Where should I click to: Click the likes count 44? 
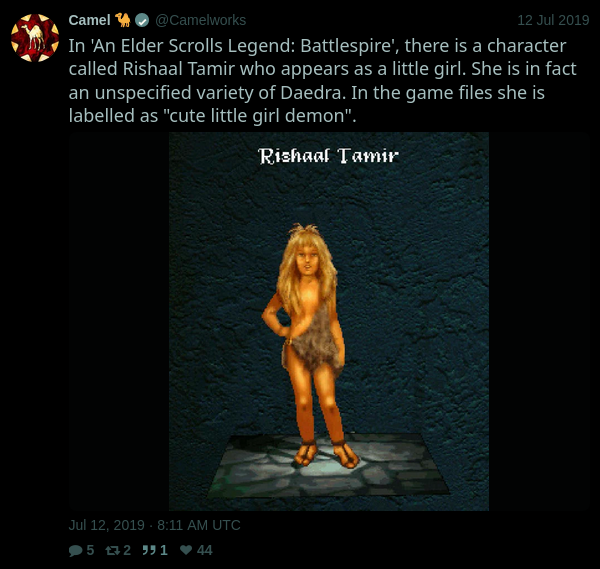[x=205, y=550]
